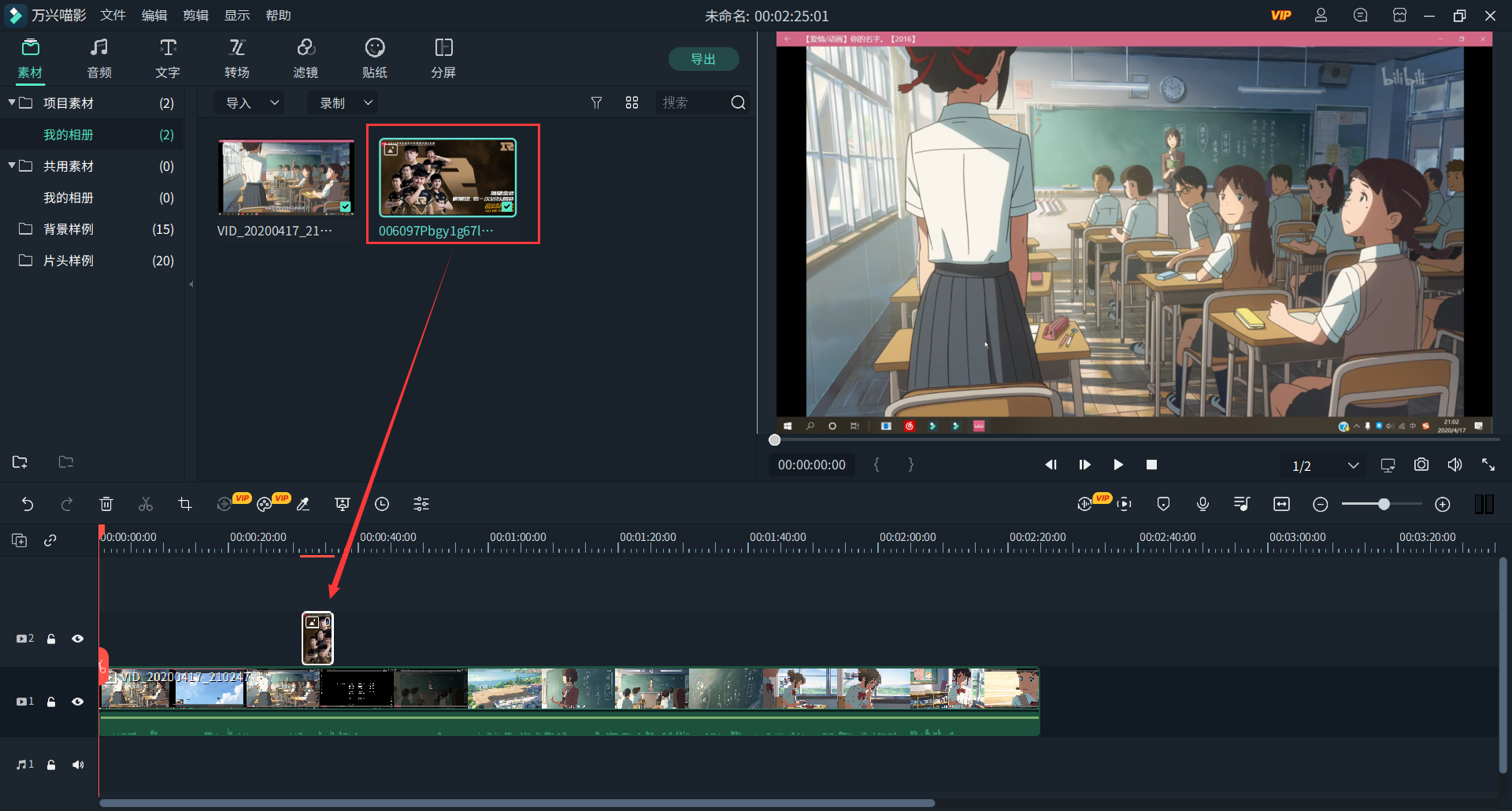This screenshot has width=1512, height=811.
Task: Adjust the timeline zoom slider handle
Action: [x=1384, y=504]
